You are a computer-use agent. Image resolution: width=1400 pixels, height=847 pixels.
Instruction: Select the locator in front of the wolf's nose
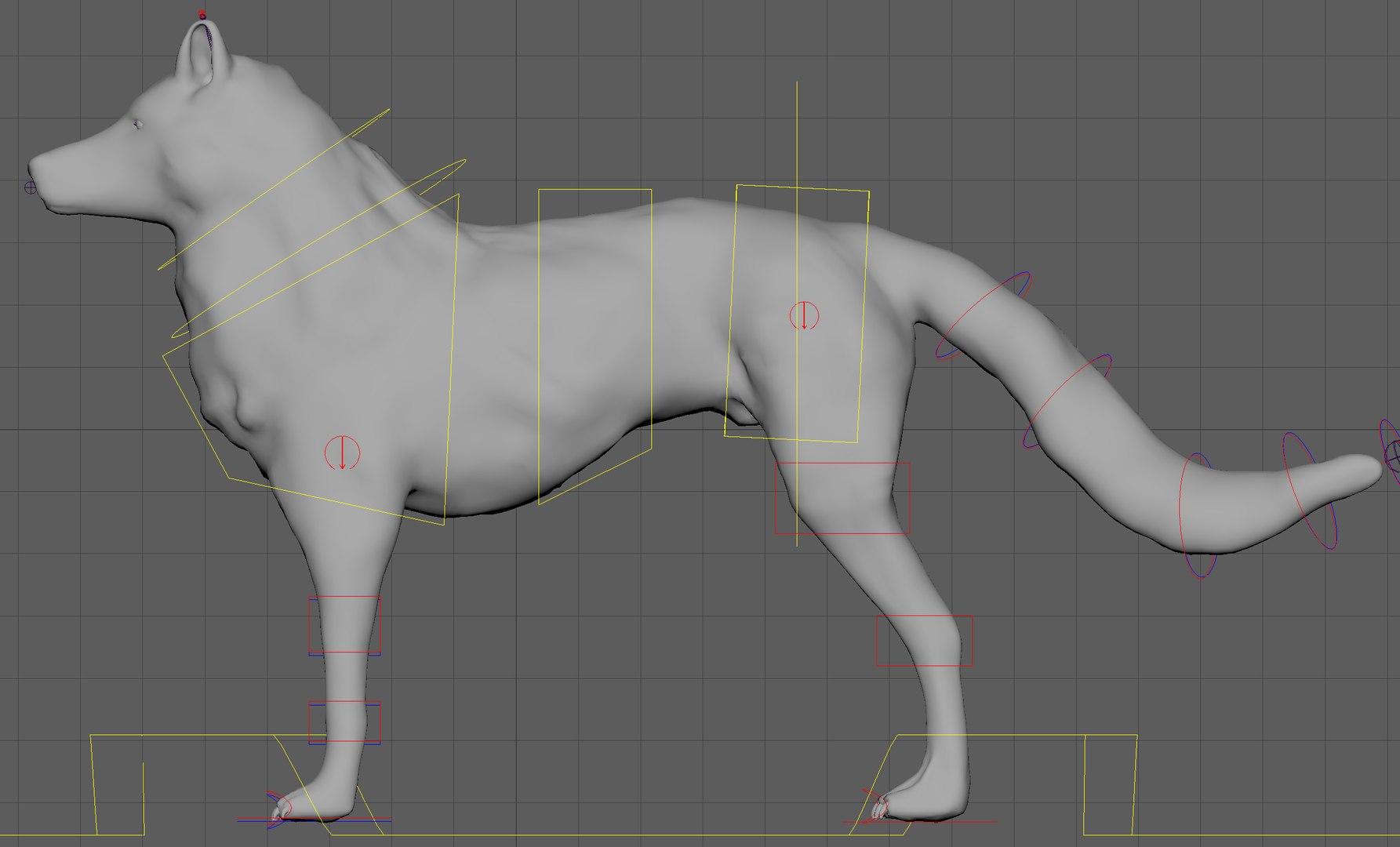click(31, 187)
